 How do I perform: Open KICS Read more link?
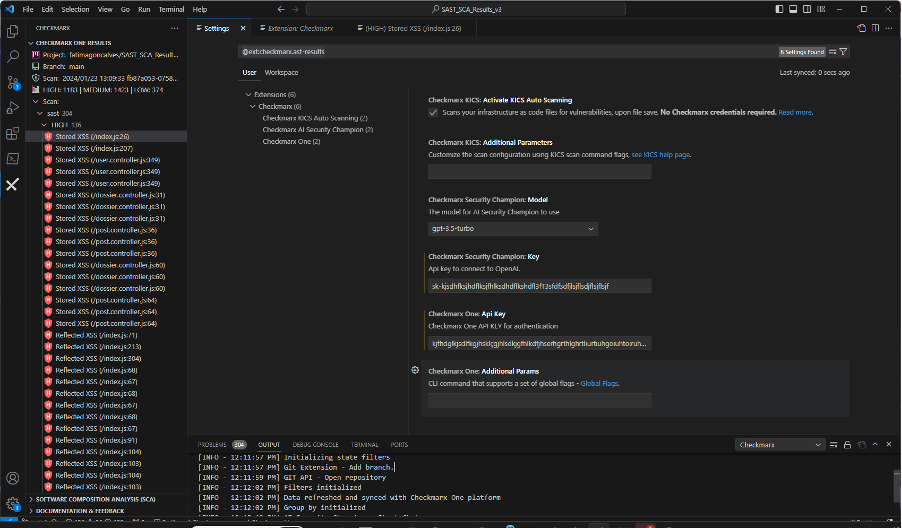coord(795,112)
